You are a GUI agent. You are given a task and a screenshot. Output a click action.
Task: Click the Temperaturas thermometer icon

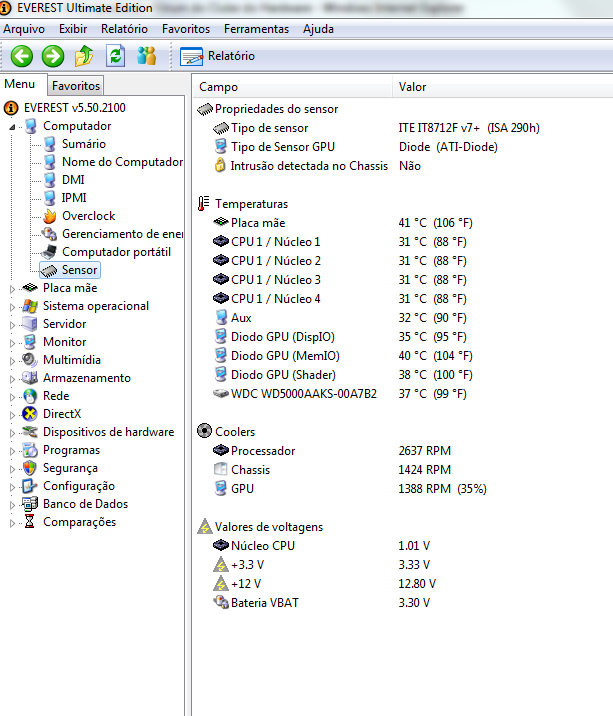(203, 203)
